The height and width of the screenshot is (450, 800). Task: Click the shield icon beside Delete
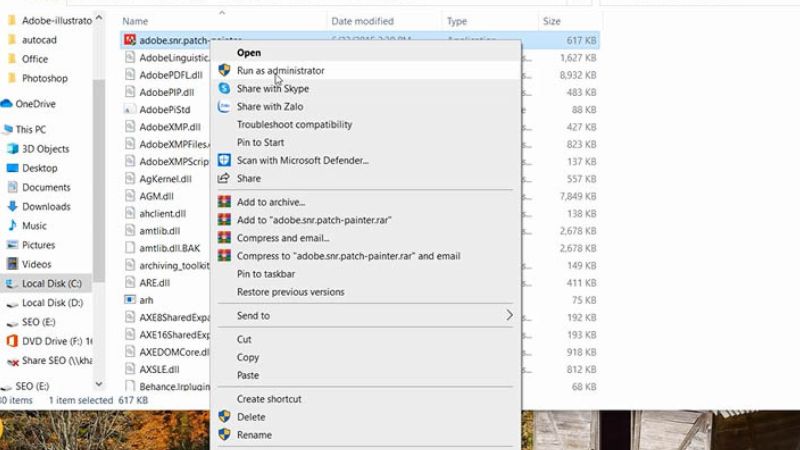[x=224, y=416]
